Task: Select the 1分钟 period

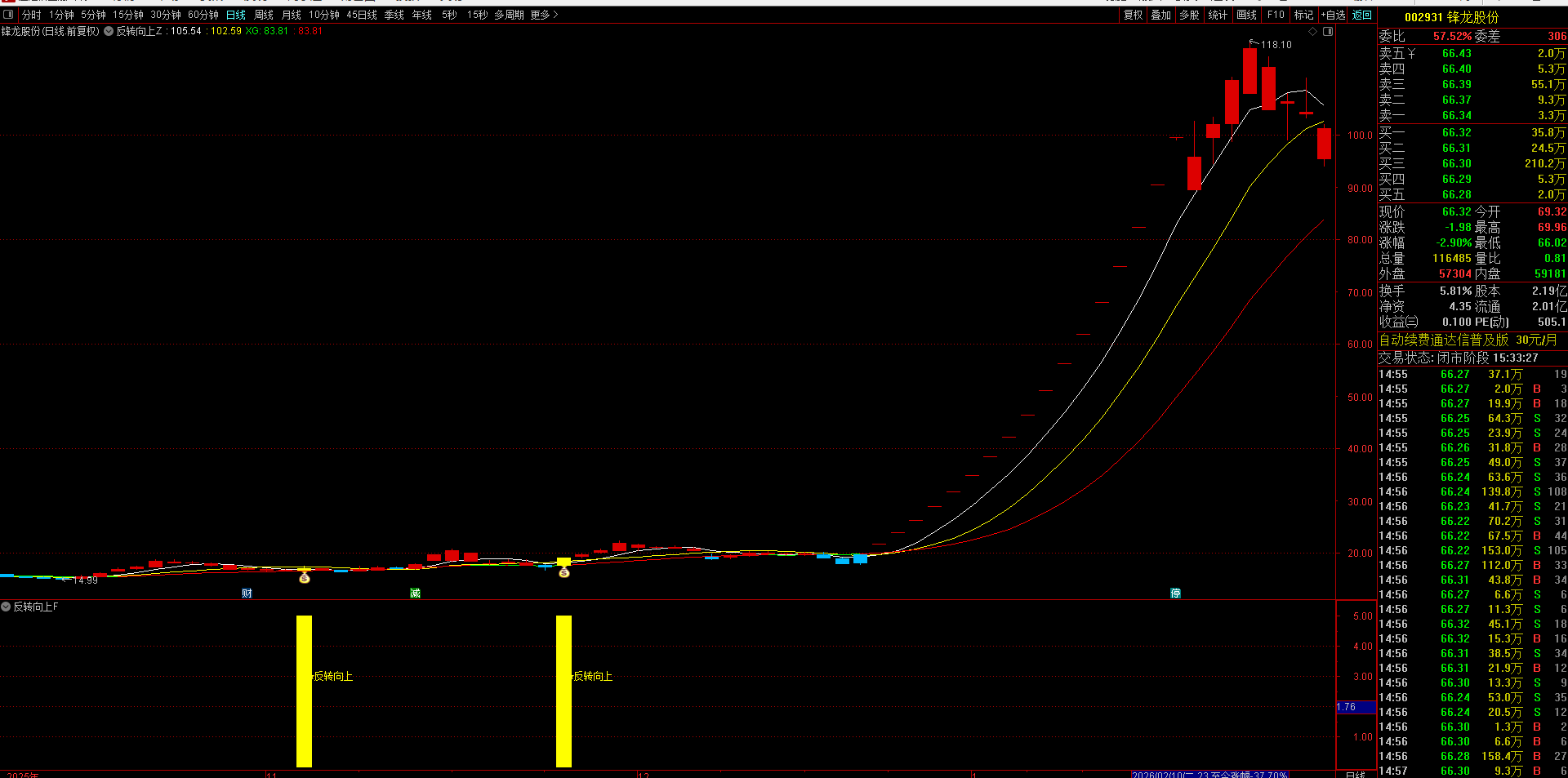Action: (x=61, y=15)
